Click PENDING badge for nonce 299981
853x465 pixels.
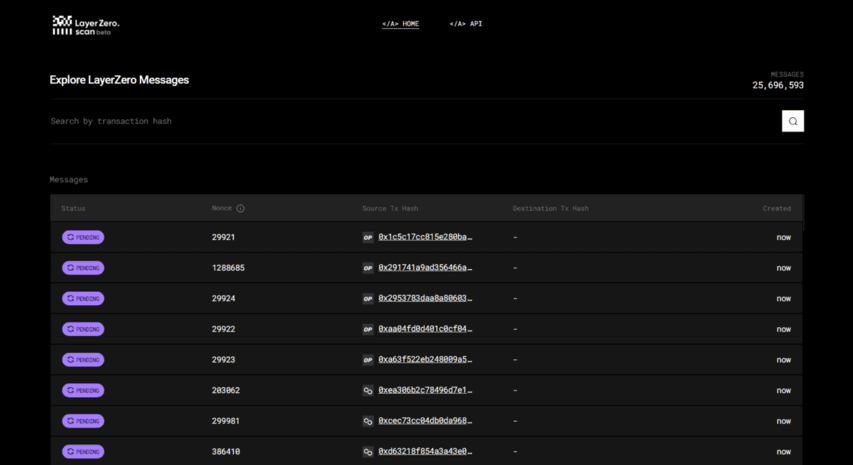[83, 421]
